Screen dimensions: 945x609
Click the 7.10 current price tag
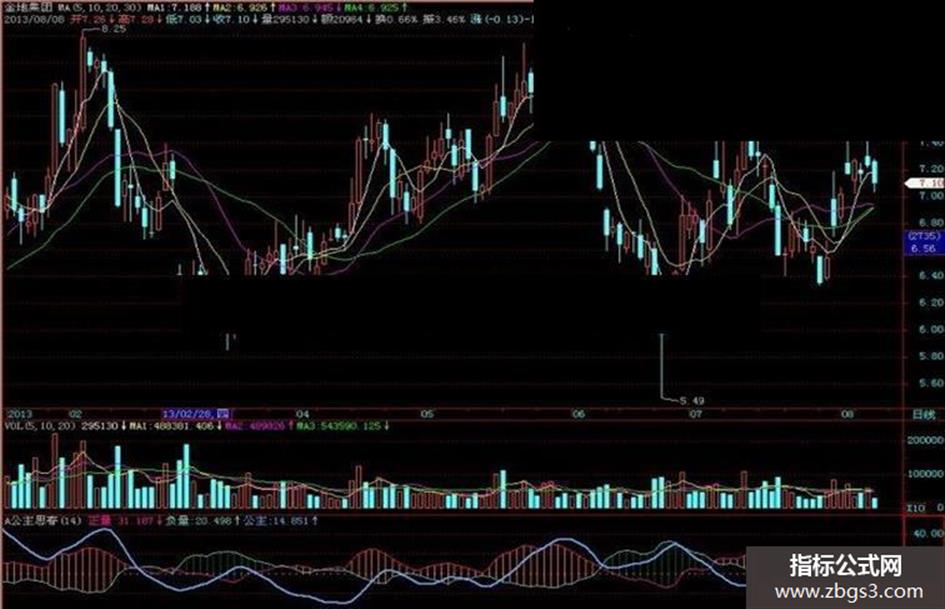click(x=926, y=183)
